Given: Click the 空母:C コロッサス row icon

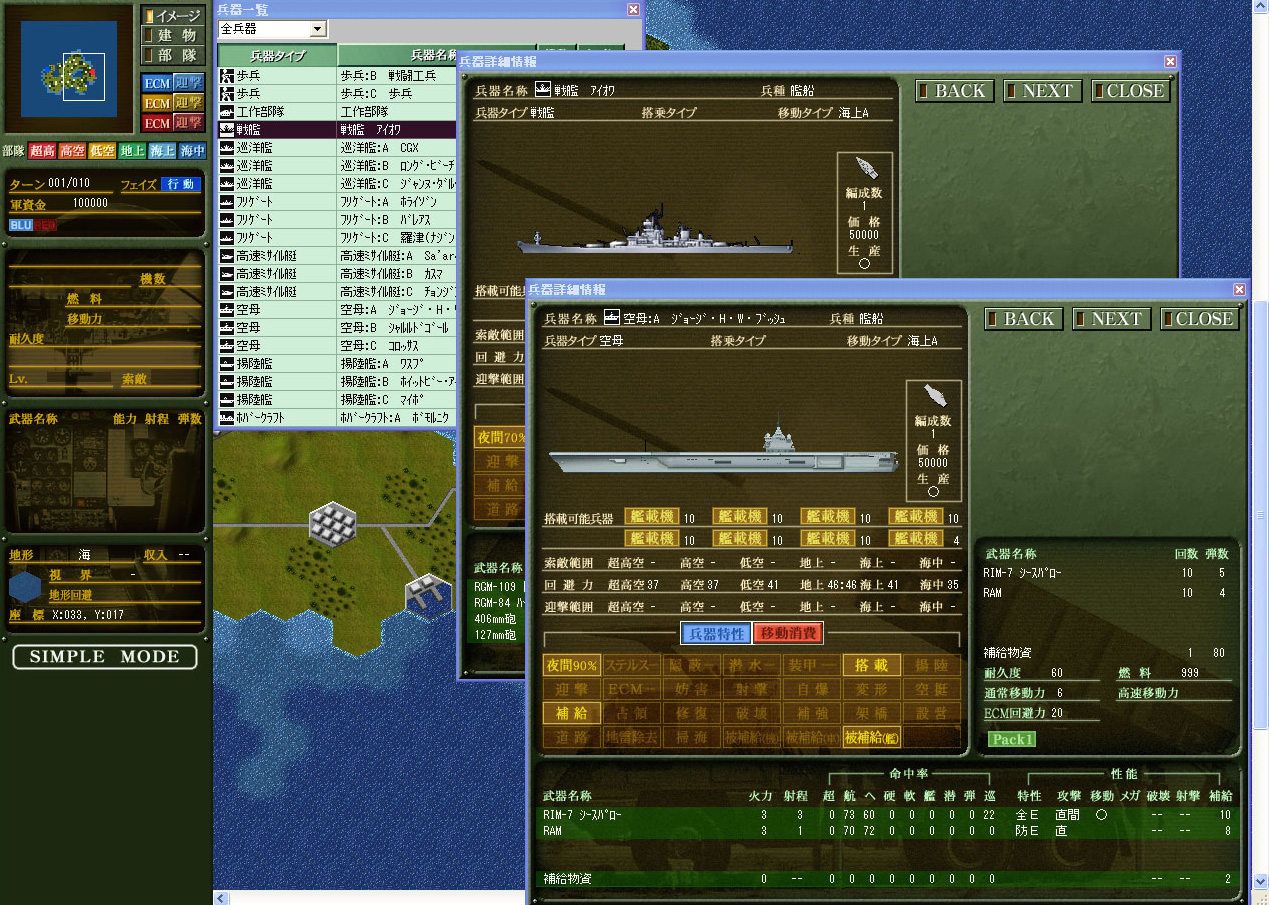Looking at the screenshot, I should pyautogui.click(x=227, y=345).
